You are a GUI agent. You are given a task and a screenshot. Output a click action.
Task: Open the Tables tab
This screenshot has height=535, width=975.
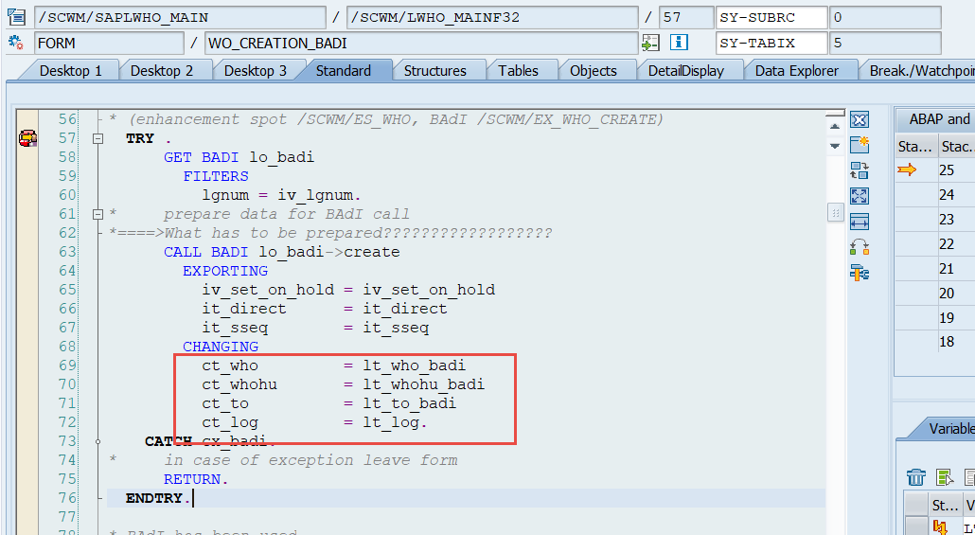coord(518,70)
